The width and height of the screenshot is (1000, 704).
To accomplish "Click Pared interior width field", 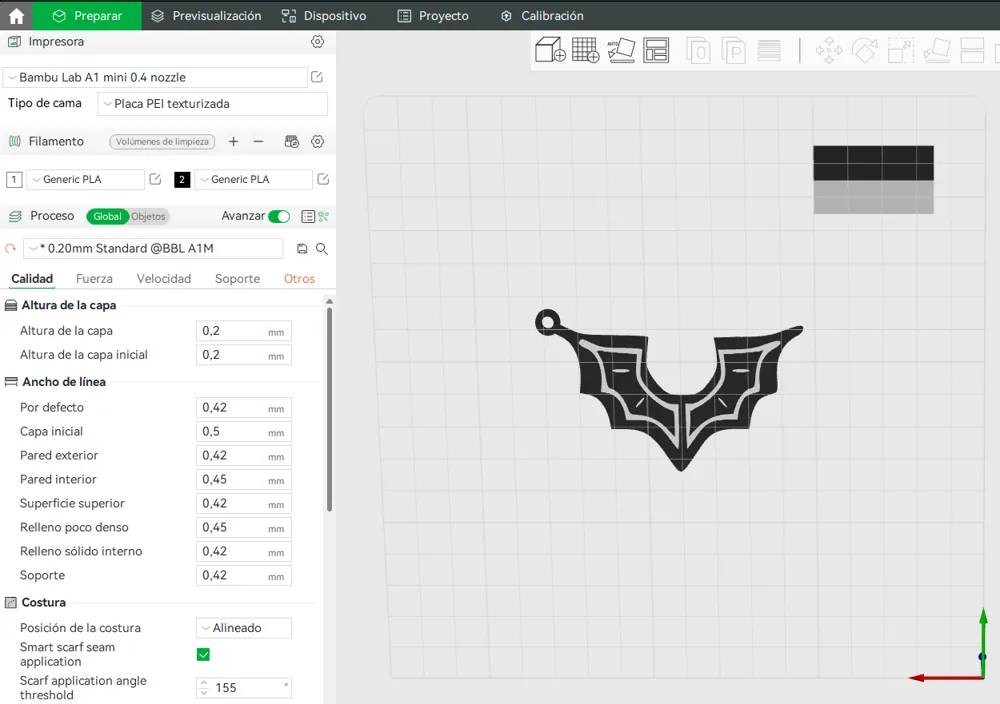I will pos(244,480).
